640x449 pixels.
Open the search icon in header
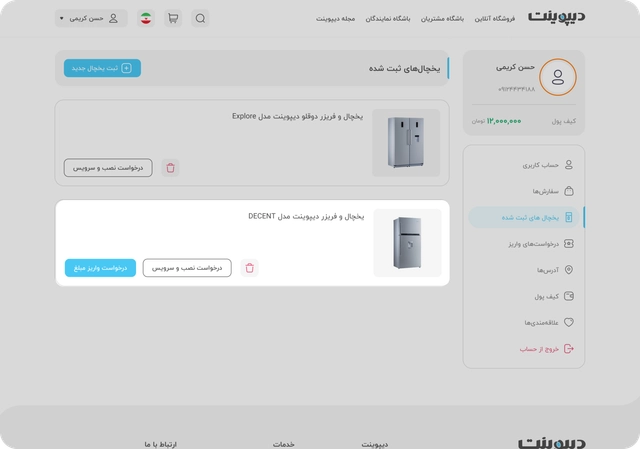200,18
